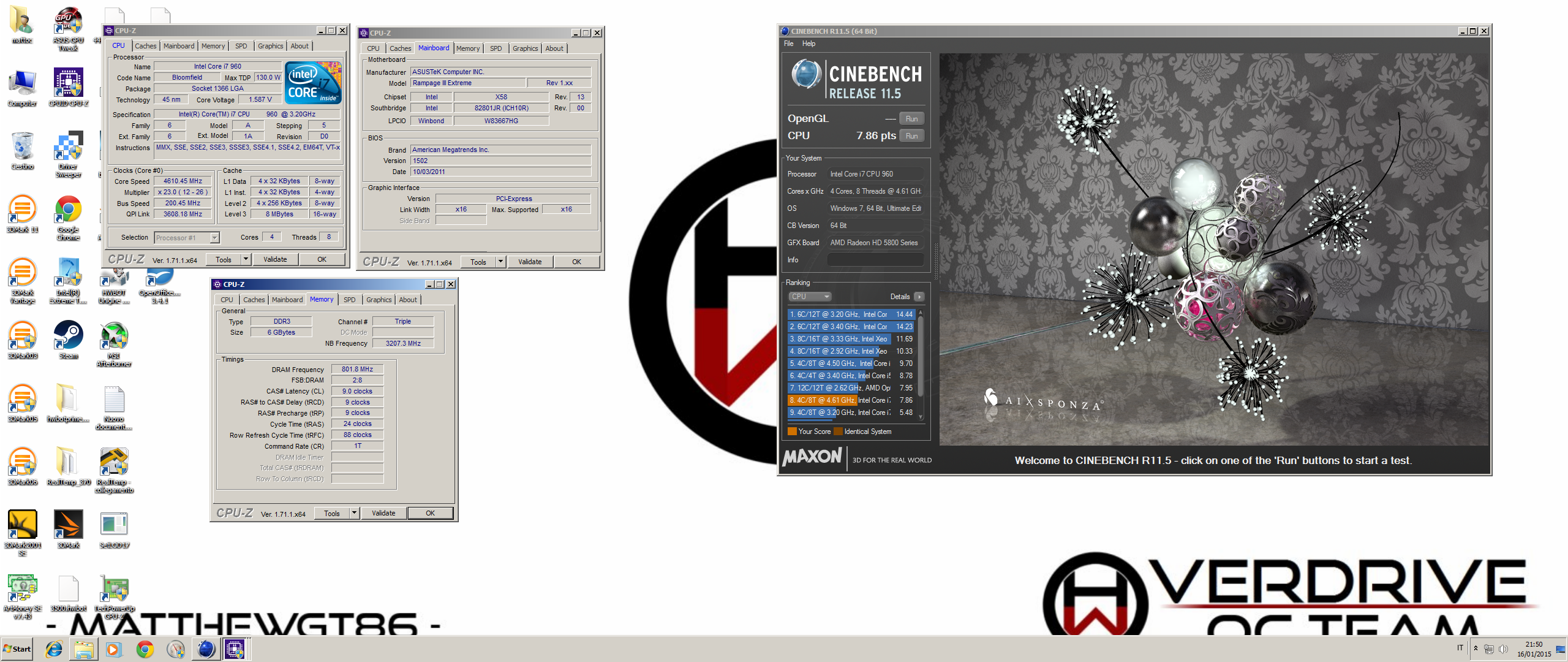Open the Steam desktop shortcut
The width and height of the screenshot is (1568, 662).
pyautogui.click(x=68, y=340)
